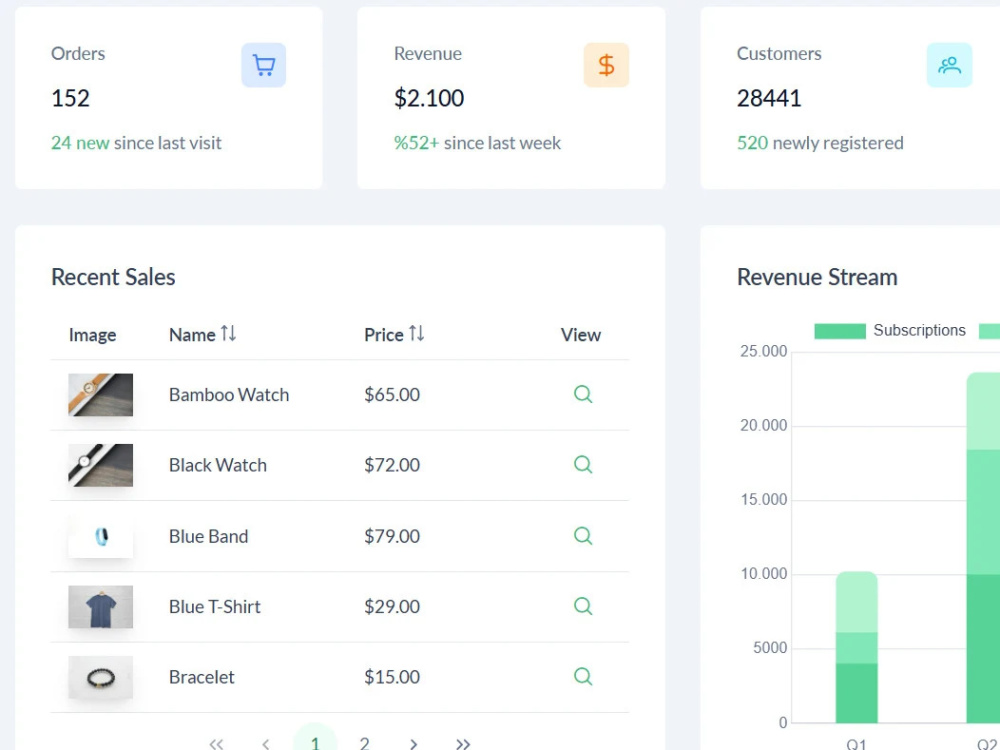Go to first page of Recent Sales

coord(216,744)
